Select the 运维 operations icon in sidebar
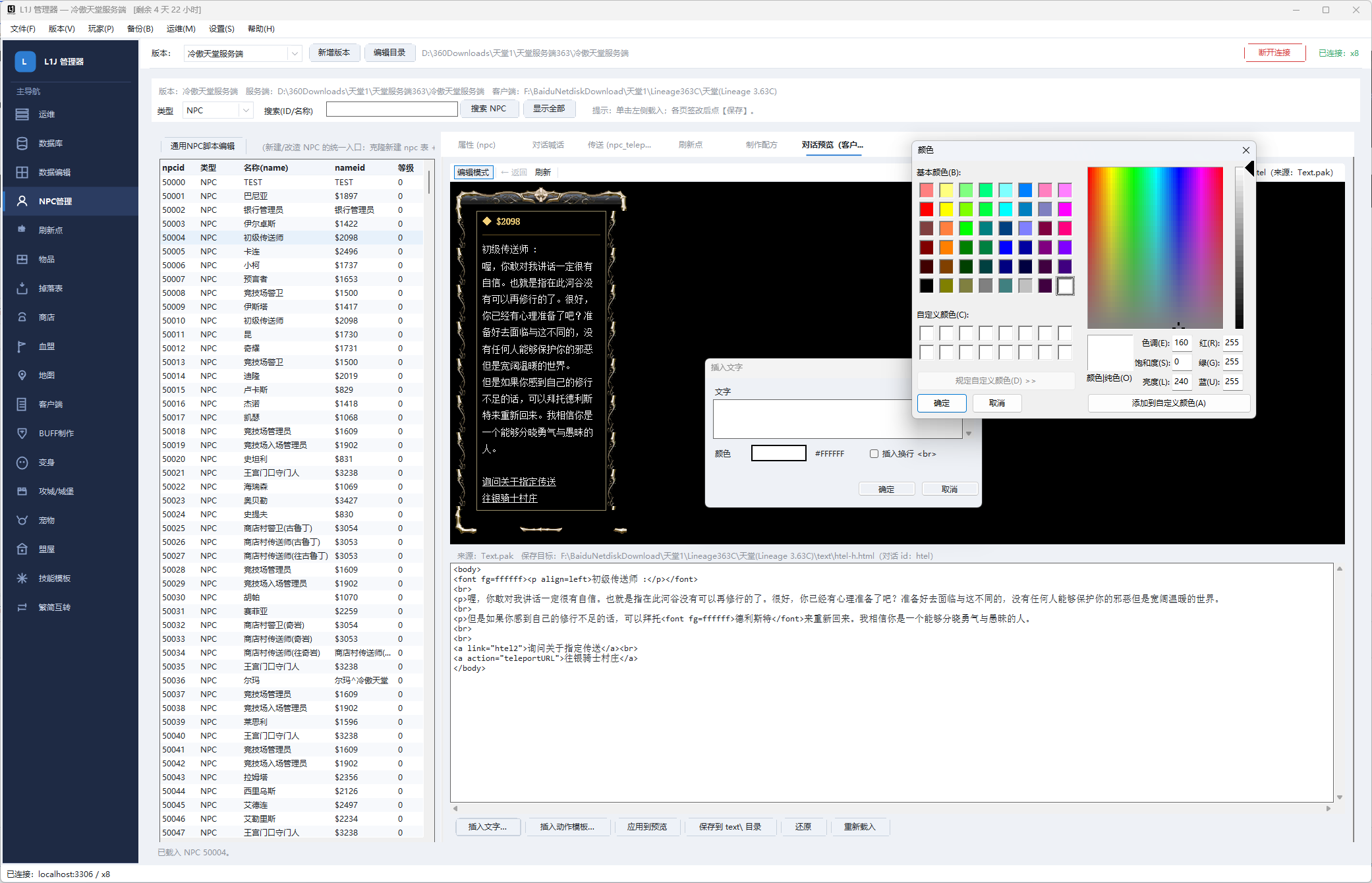The image size is (1372, 883). point(22,114)
